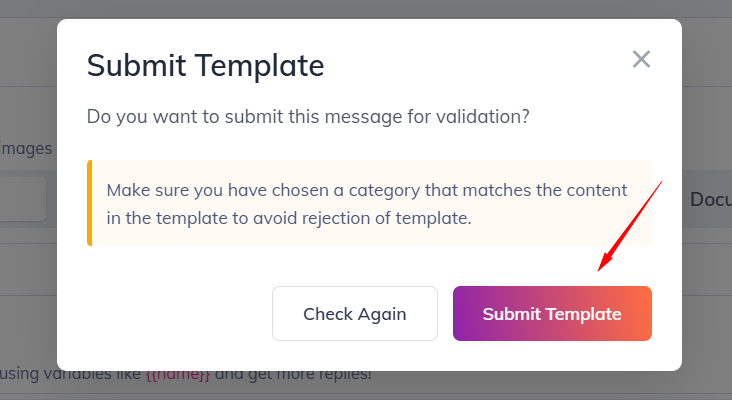Image resolution: width=732 pixels, height=400 pixels.
Task: Click the validation question text
Action: tap(308, 117)
